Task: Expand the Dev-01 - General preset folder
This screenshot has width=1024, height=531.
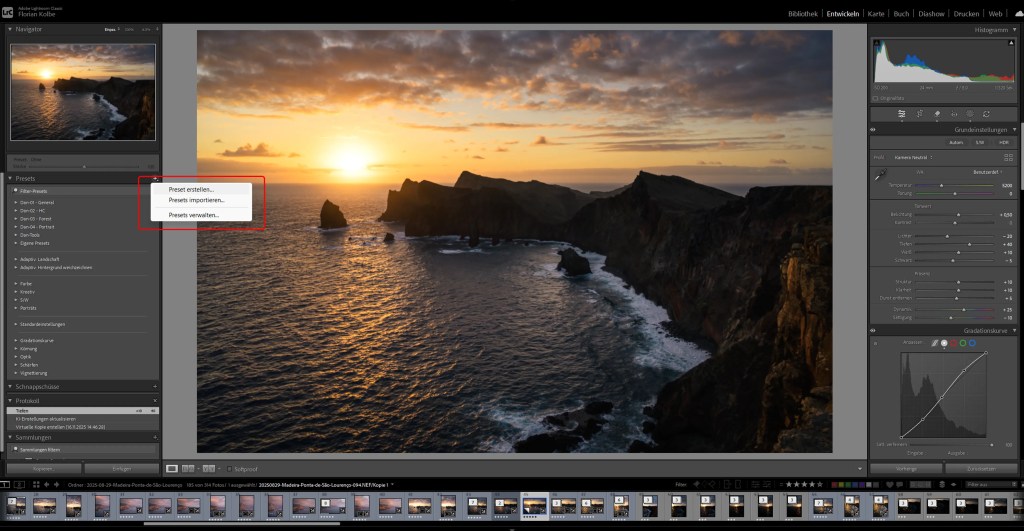Action: click(x=17, y=202)
